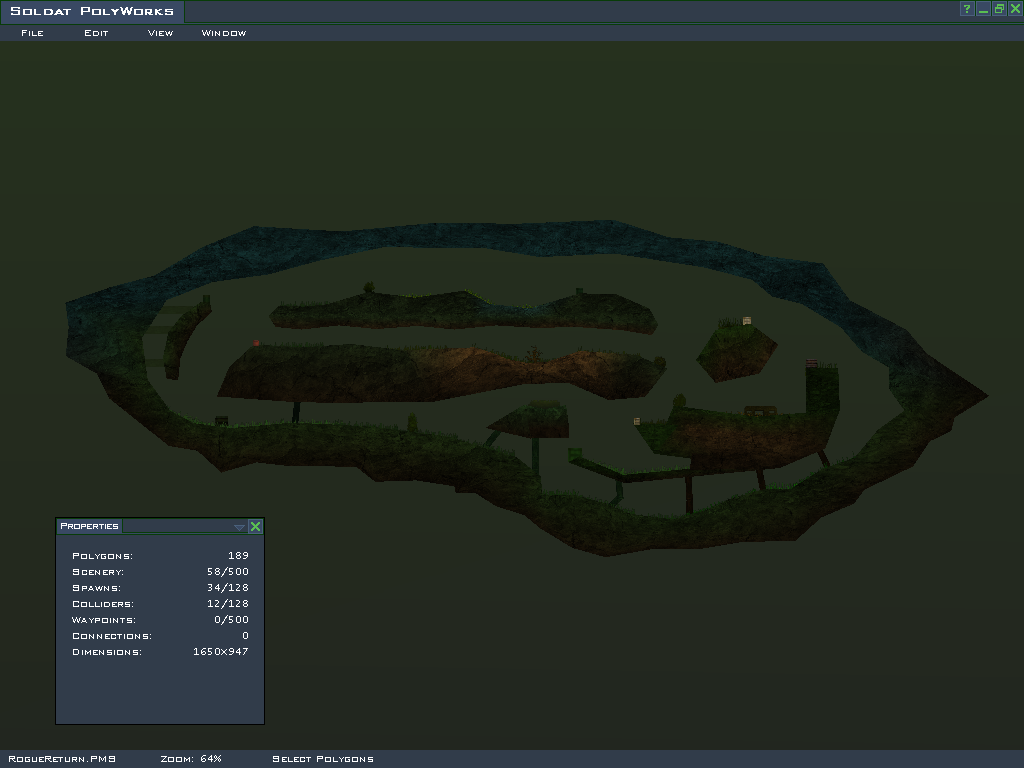Click the Select Polygons status text
Screen dimensions: 1024x768
323,759
